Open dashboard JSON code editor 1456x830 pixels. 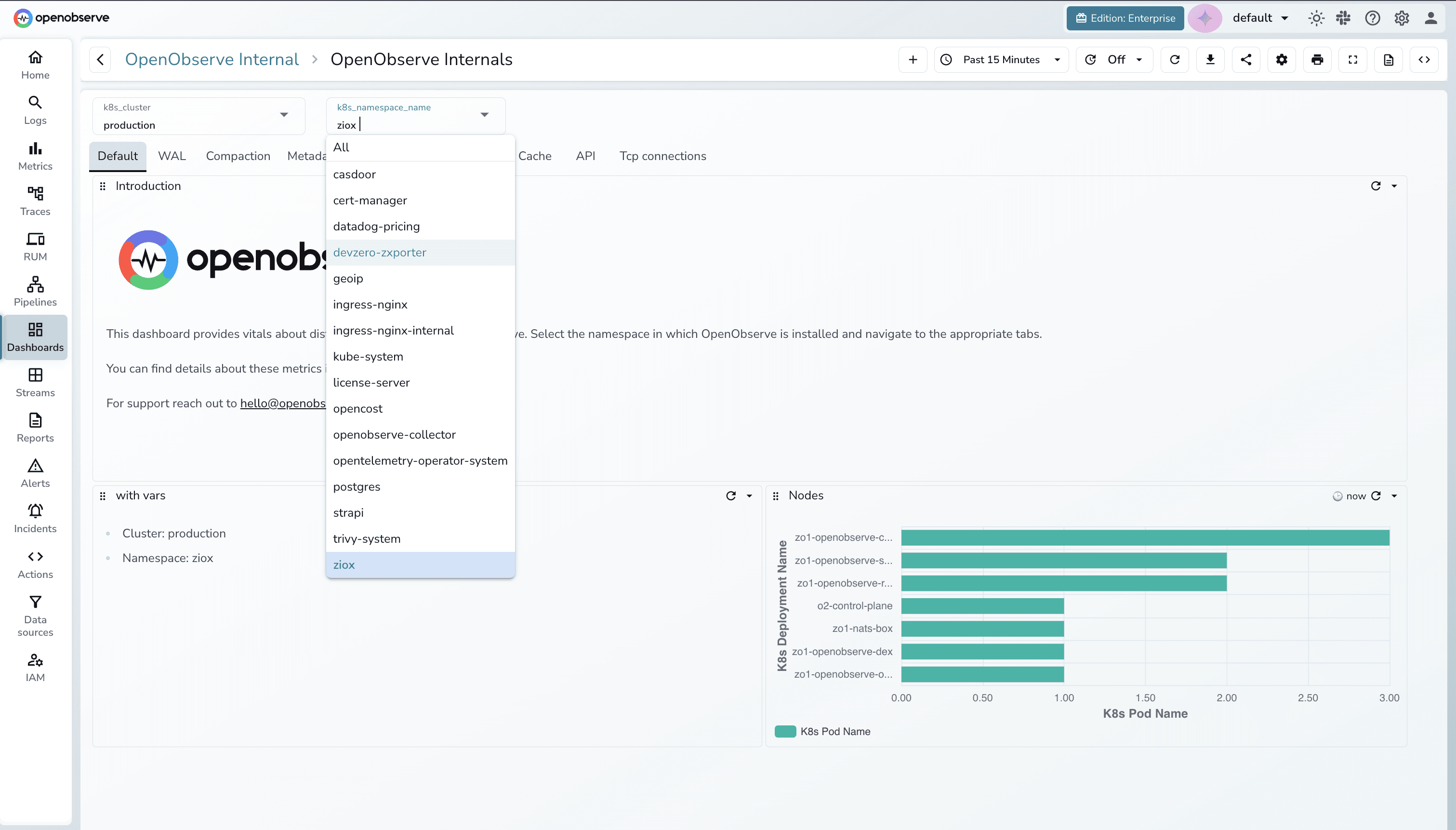(1424, 59)
